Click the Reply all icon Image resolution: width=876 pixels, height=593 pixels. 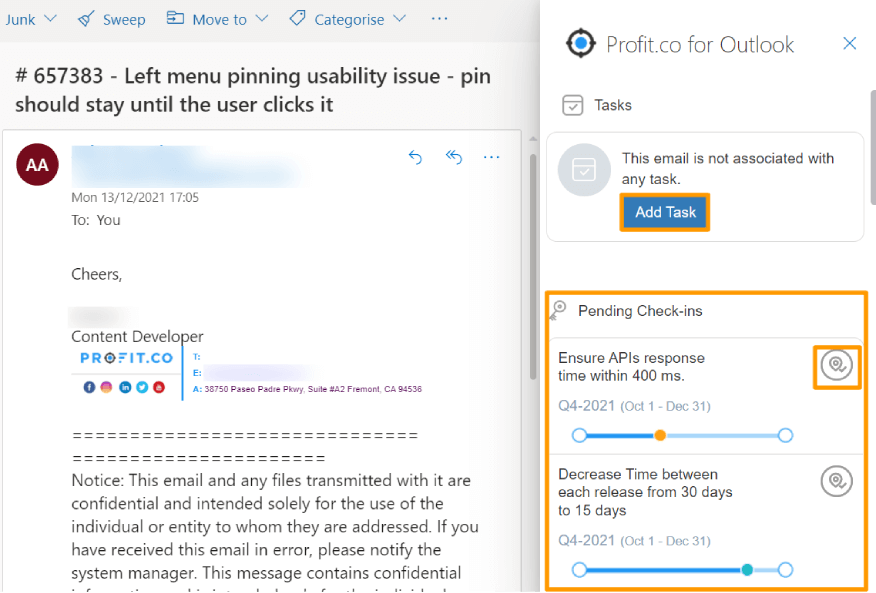[x=454, y=158]
